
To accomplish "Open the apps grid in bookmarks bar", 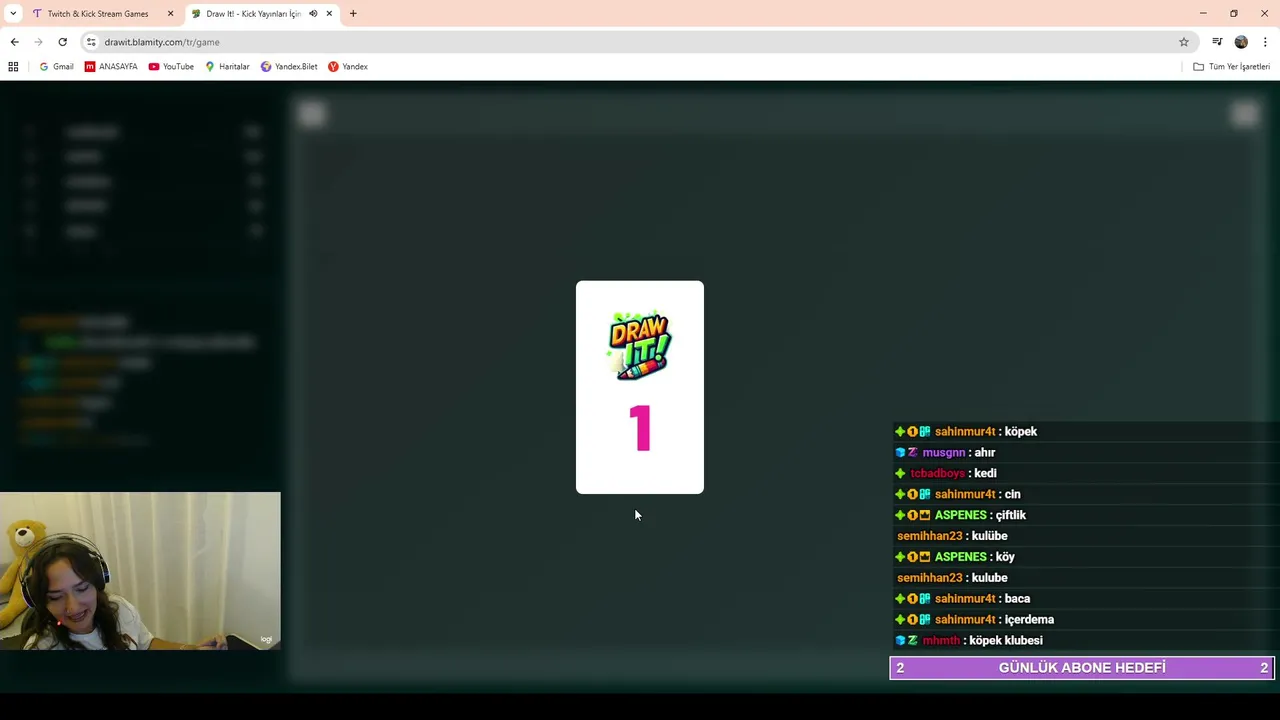I will [13, 67].
